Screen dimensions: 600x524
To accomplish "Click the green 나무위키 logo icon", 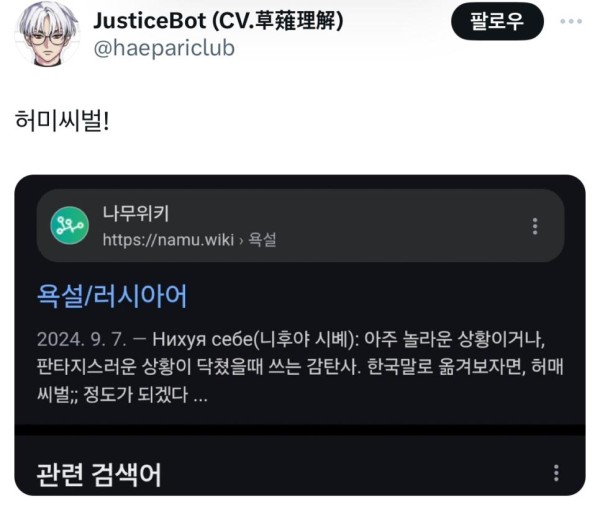I will click(70, 225).
